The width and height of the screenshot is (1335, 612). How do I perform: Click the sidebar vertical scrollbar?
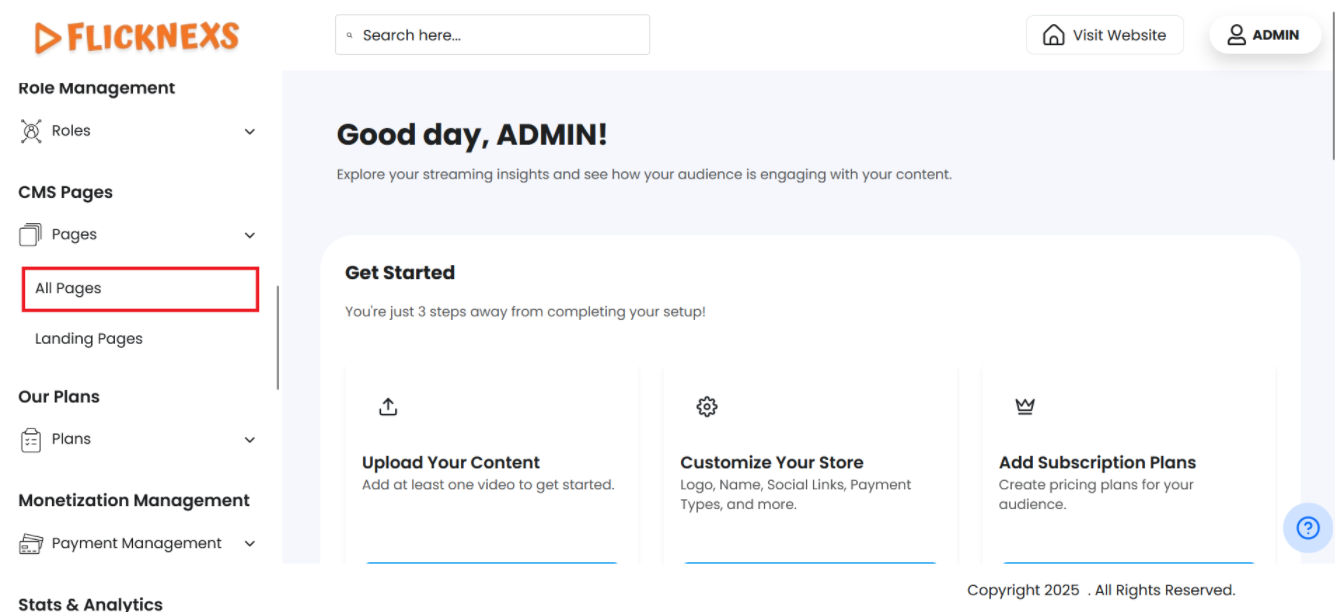(x=278, y=338)
